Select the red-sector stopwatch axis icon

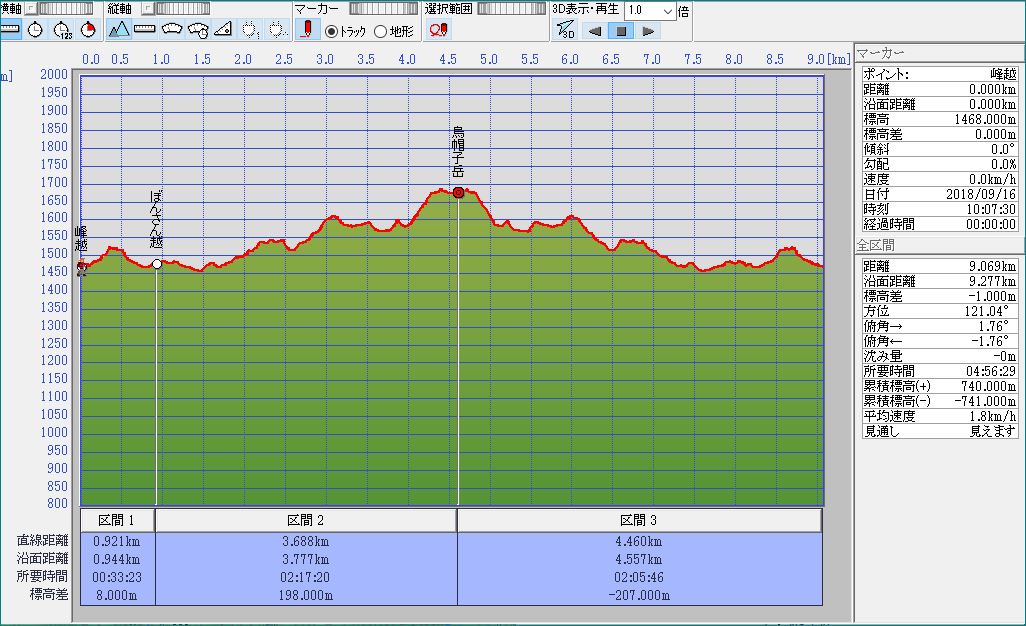[x=88, y=29]
